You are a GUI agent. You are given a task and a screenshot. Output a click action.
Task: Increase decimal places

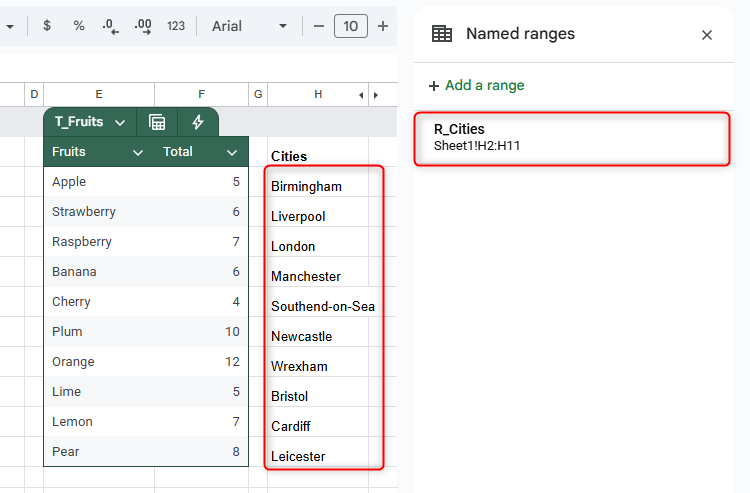click(143, 26)
